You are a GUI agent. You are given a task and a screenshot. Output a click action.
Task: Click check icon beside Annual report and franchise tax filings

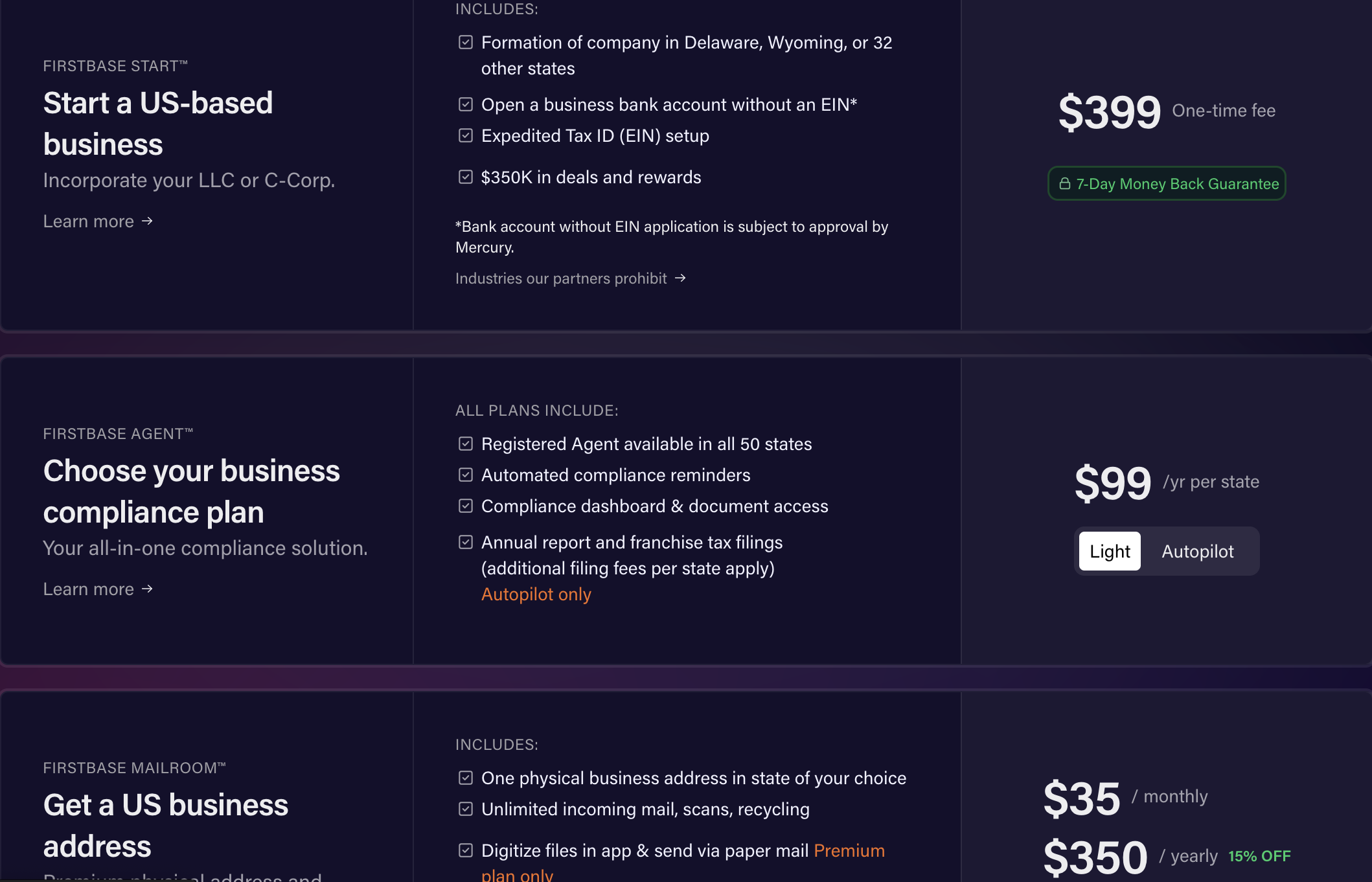pos(465,542)
